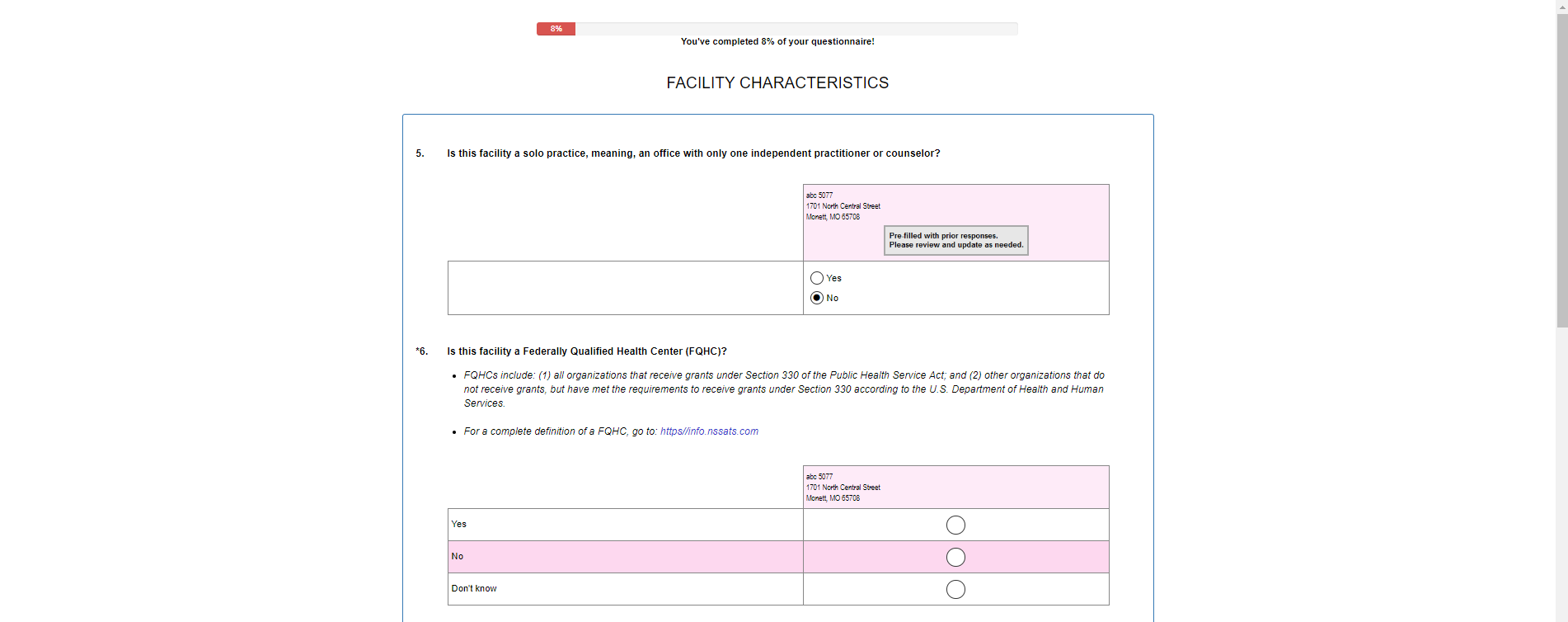Click the FACILITY CHARACTERISTICS heading
The image size is (1568, 622).
(x=777, y=83)
